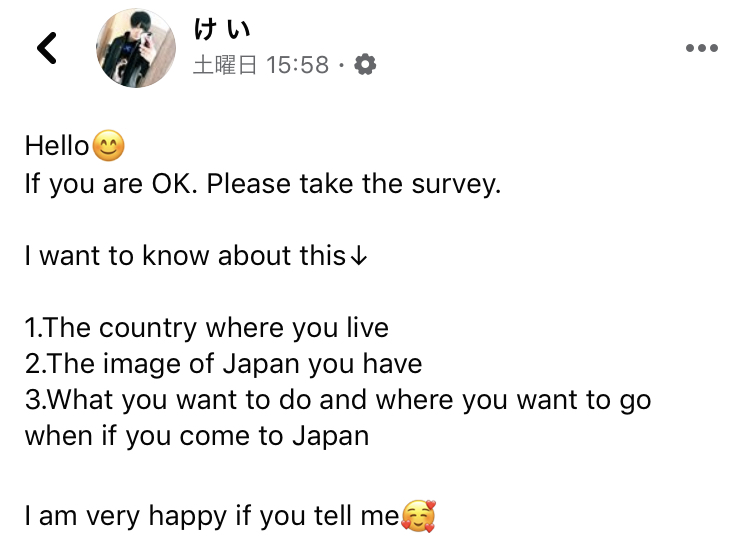Click the line 'when if you come to Japan'

[197, 436]
